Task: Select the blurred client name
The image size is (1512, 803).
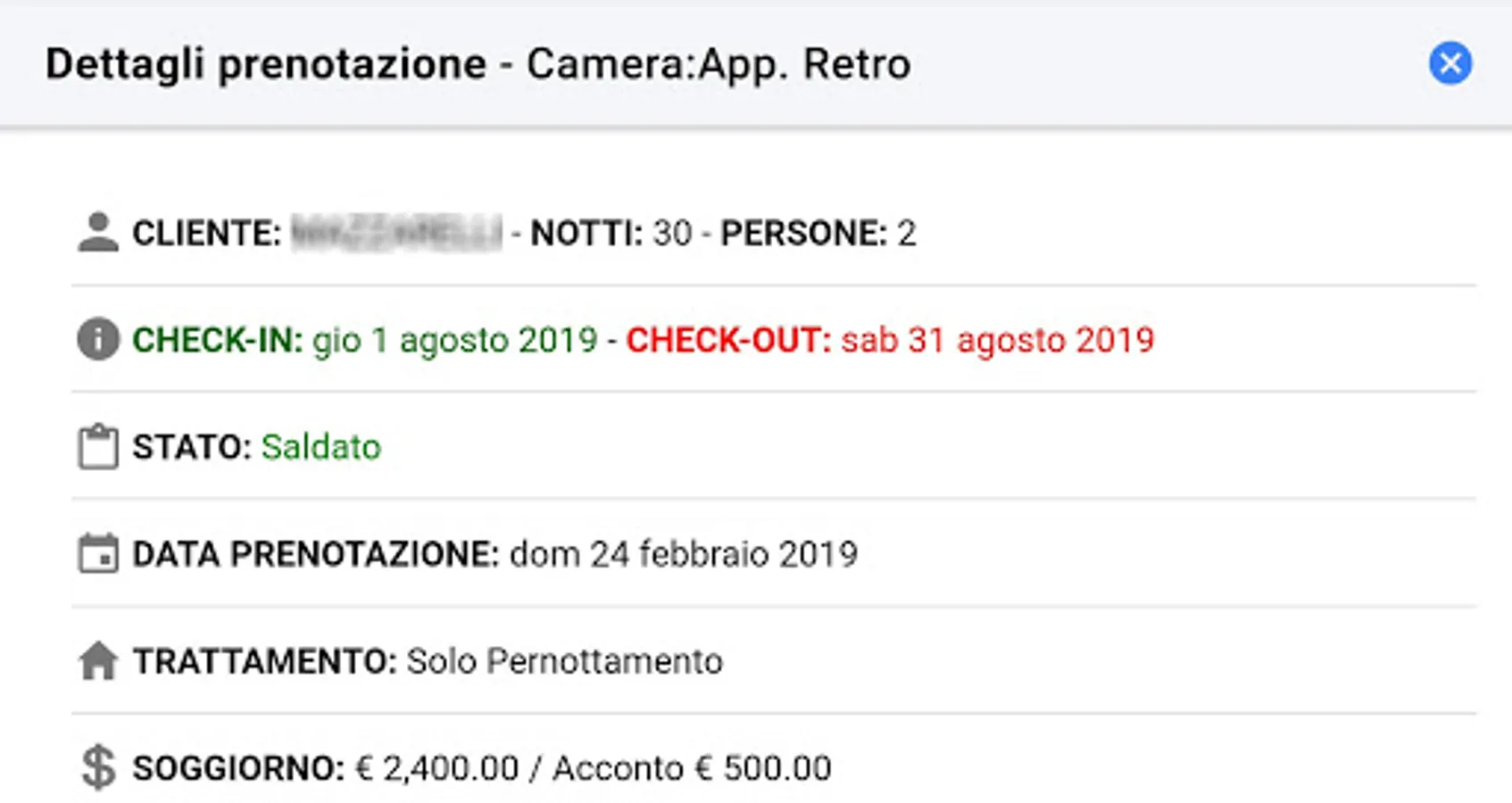Action: pos(396,233)
